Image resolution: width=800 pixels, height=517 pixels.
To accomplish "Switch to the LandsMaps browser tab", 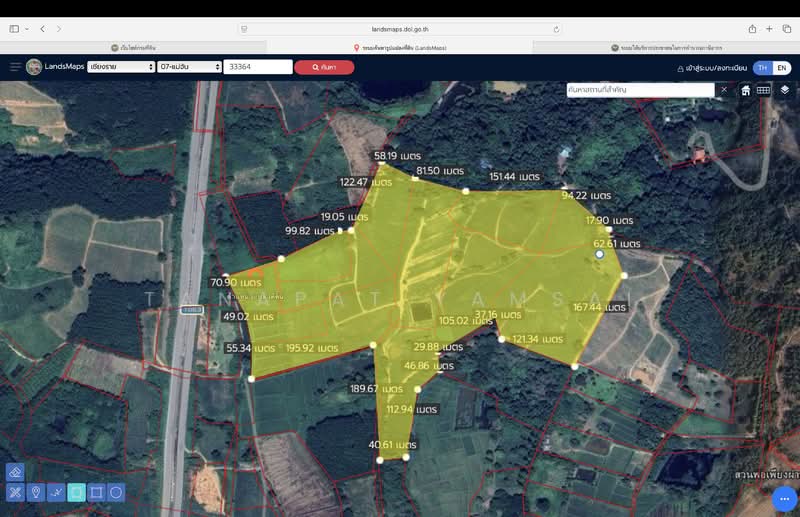I will pos(400,47).
